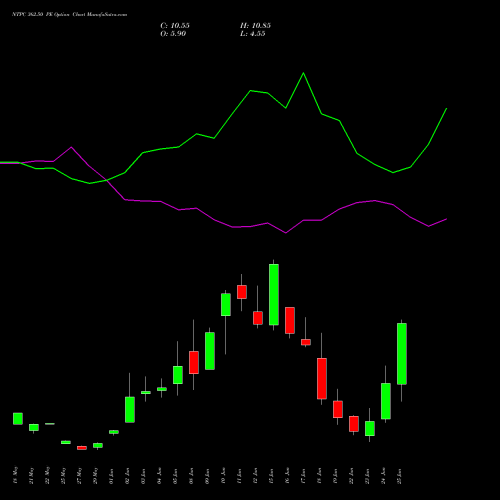This screenshot has width=500, height=500.
Task: Select the low value L: 4.55
Action: pos(253,34)
